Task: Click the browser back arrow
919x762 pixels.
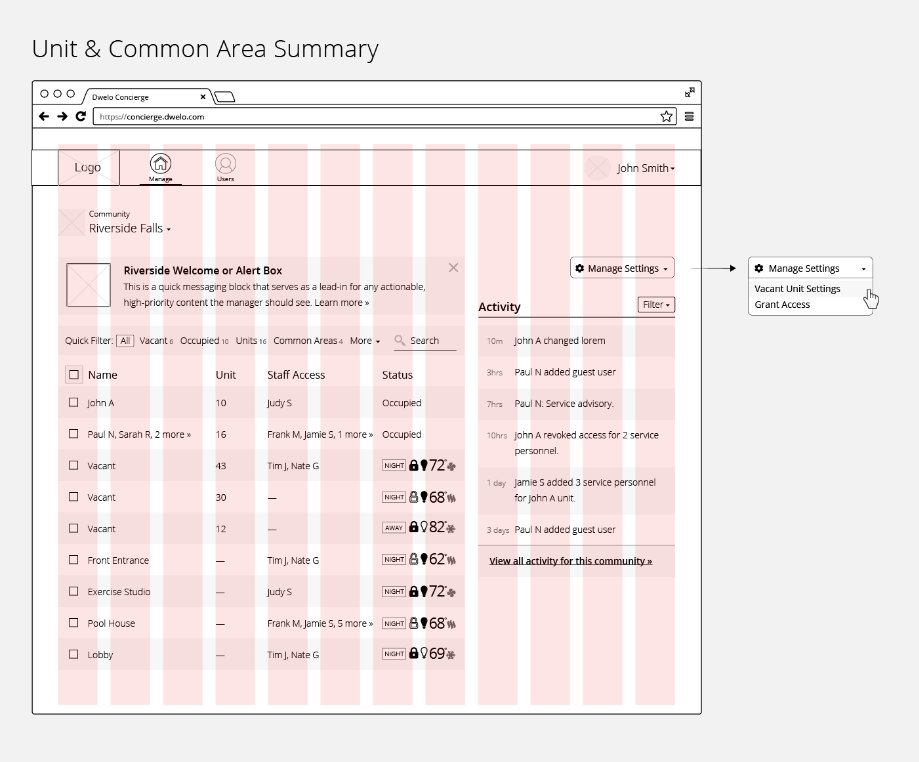Action: click(x=44, y=116)
